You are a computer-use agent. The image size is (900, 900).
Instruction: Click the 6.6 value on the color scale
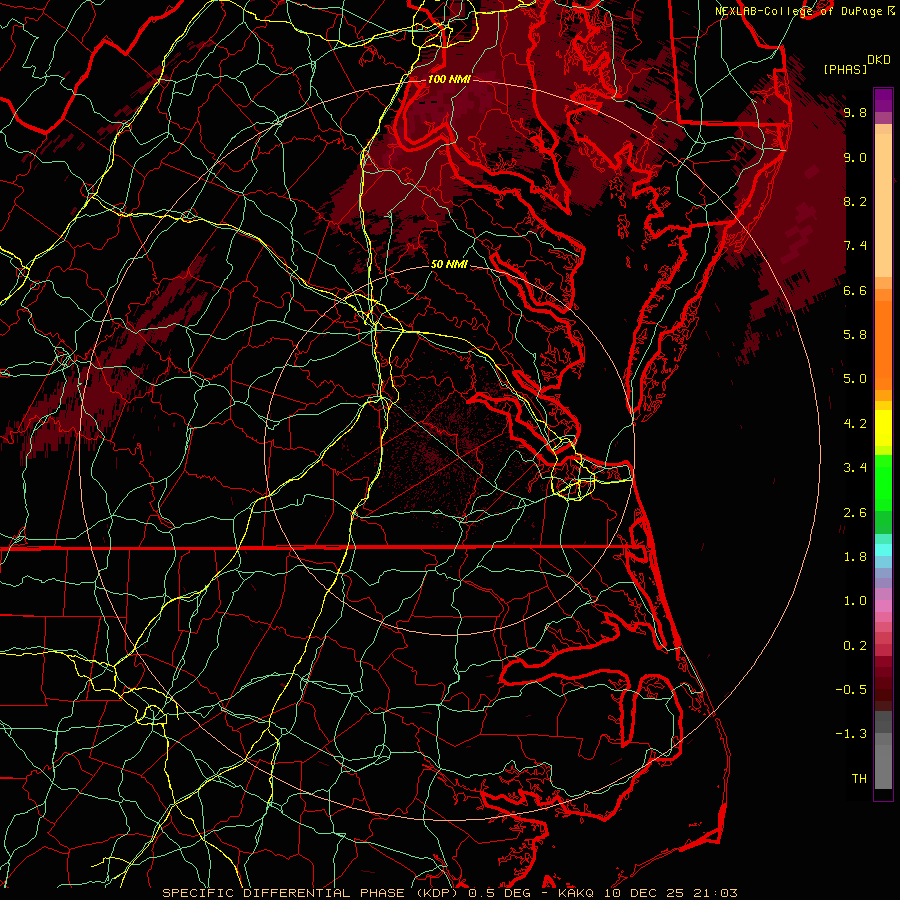tap(855, 290)
